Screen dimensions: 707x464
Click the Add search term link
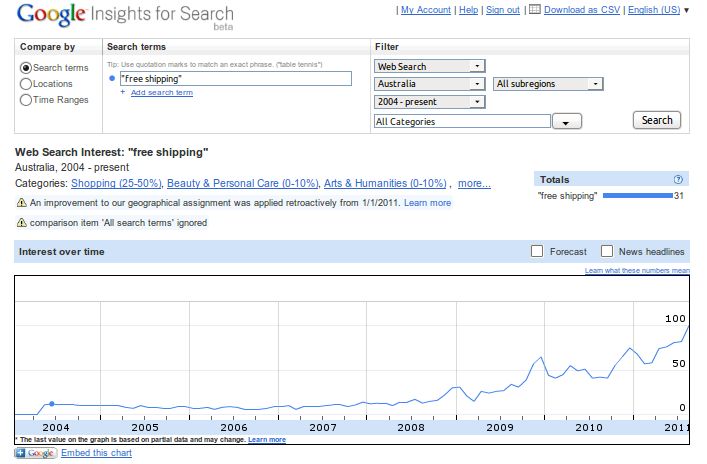[x=162, y=92]
